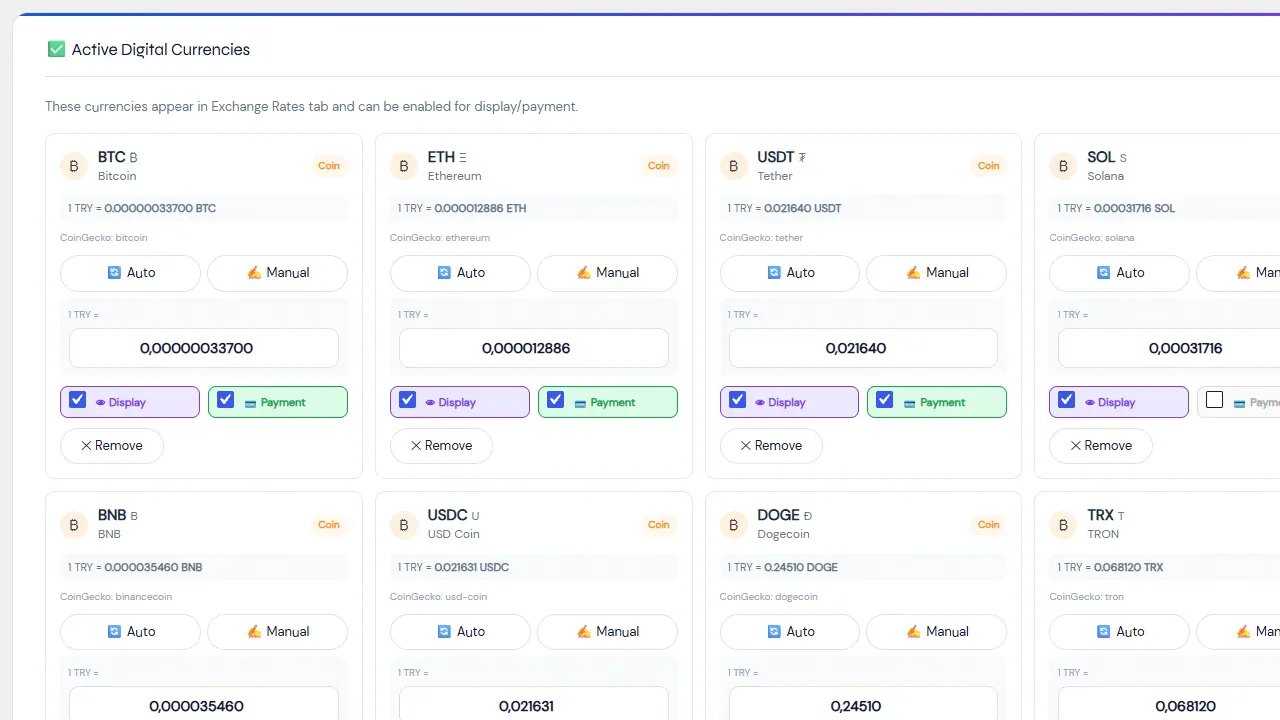The height and width of the screenshot is (720, 1280).
Task: Toggle Payment checkbox for Bitcoin
Action: point(226,400)
